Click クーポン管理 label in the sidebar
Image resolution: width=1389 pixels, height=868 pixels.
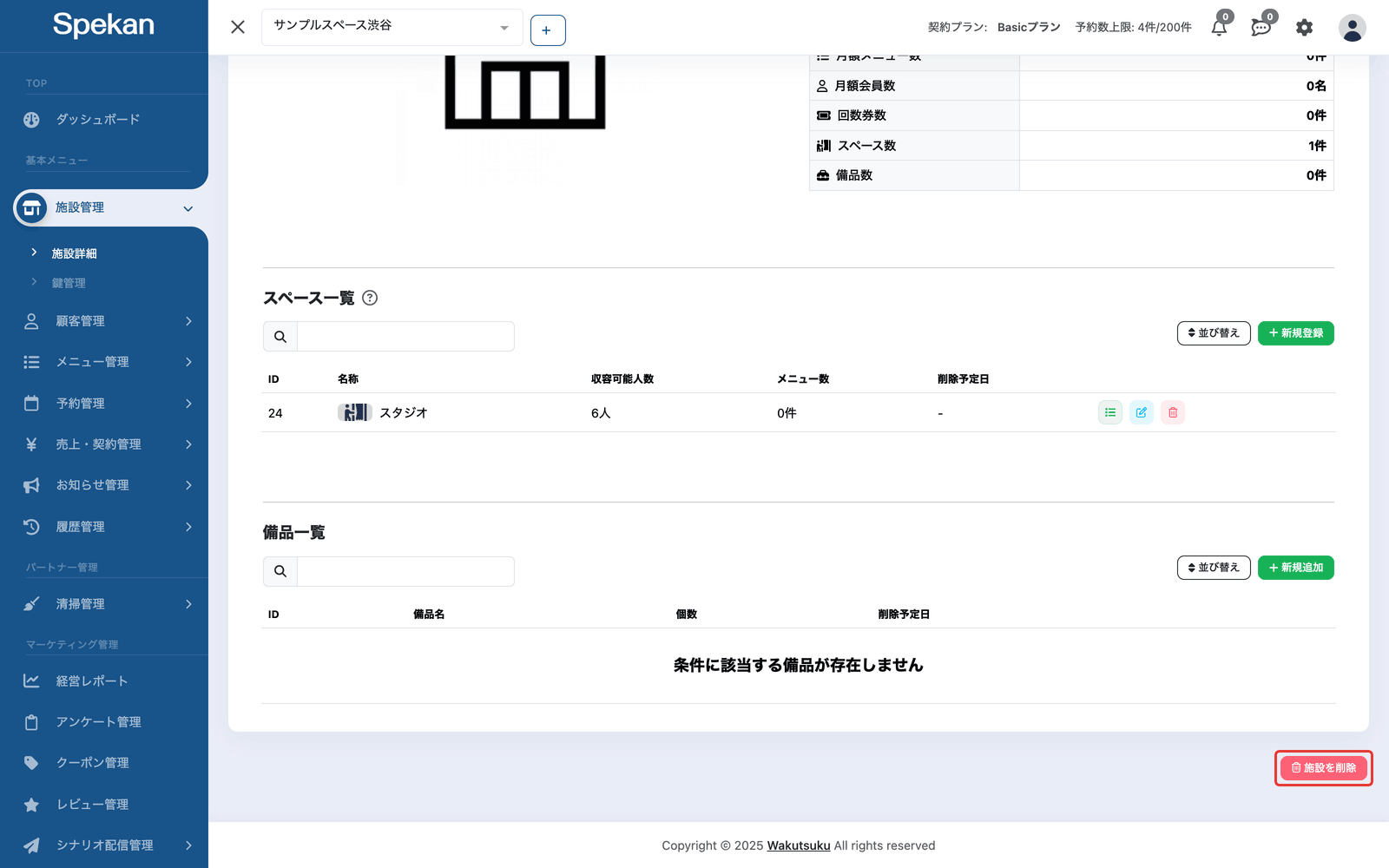[93, 763]
